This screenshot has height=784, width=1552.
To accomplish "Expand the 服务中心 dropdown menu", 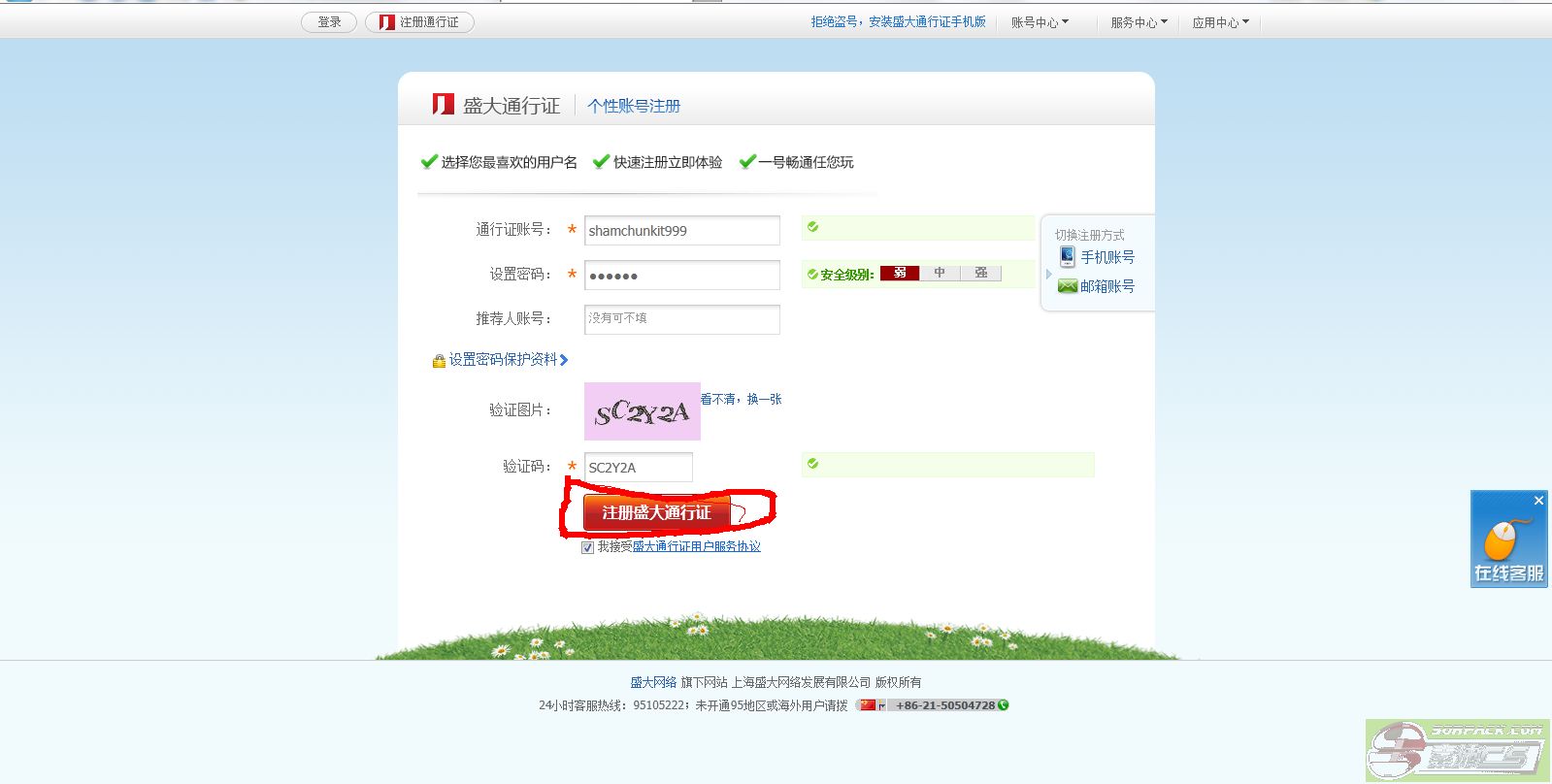I will (x=1139, y=22).
